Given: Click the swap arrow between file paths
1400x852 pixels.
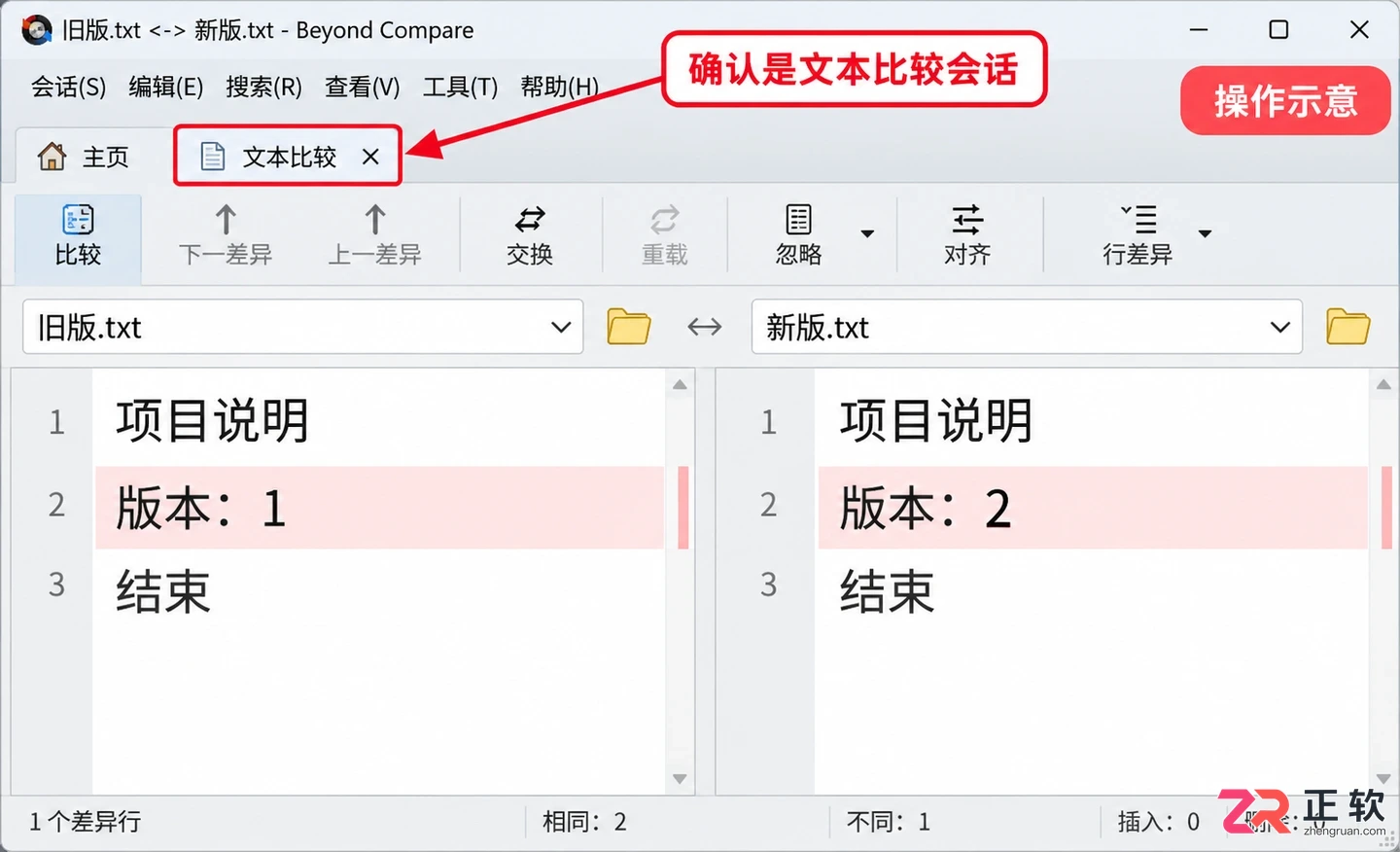Looking at the screenshot, I should (x=705, y=327).
